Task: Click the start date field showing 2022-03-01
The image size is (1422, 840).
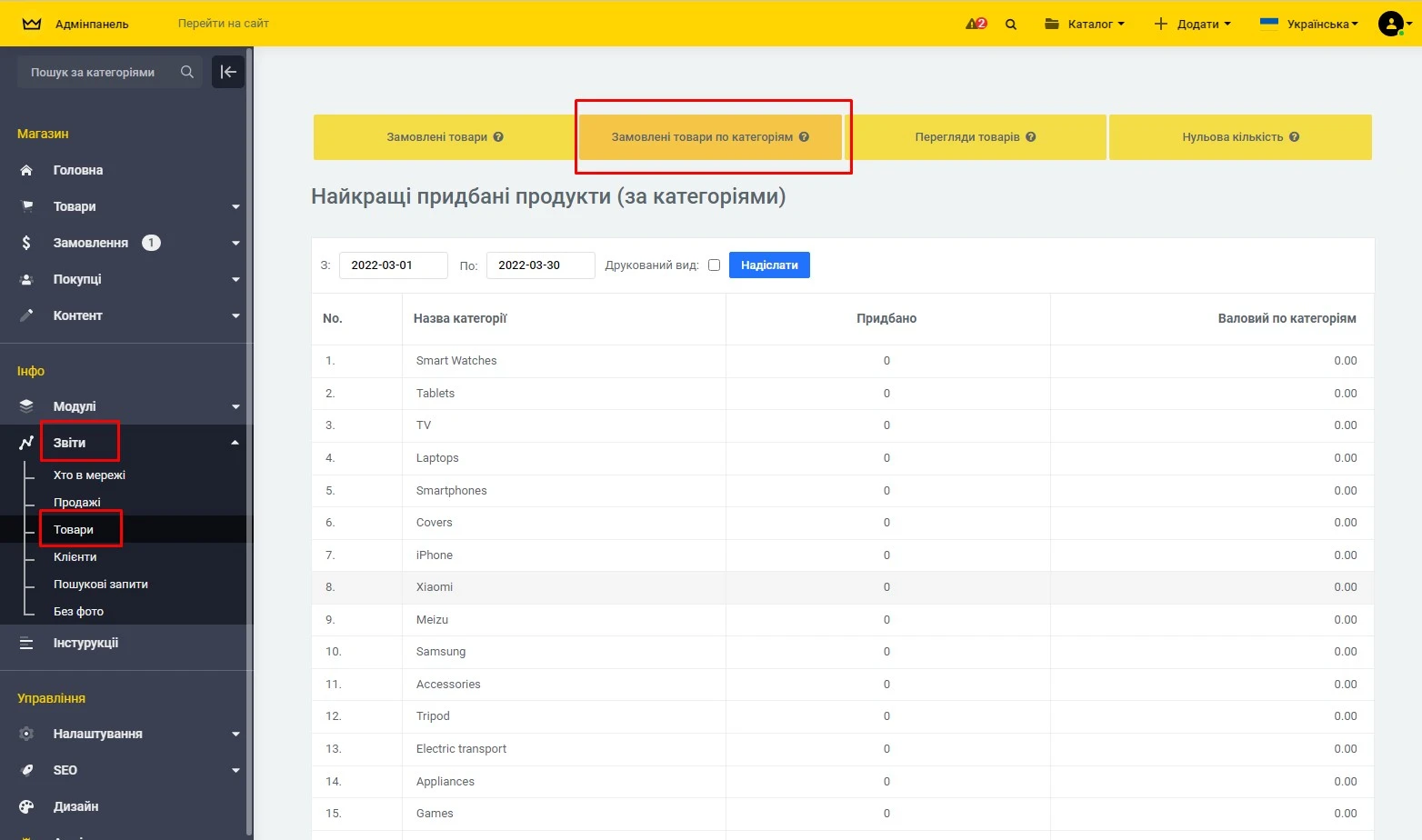Action: [x=393, y=265]
